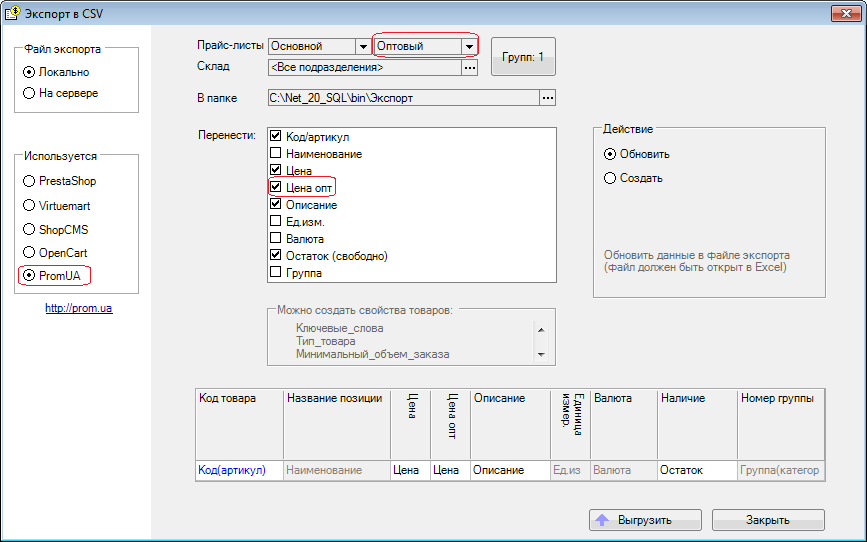The image size is (867, 542).
Task: Open folder browse button for В папке
Action: point(547,98)
